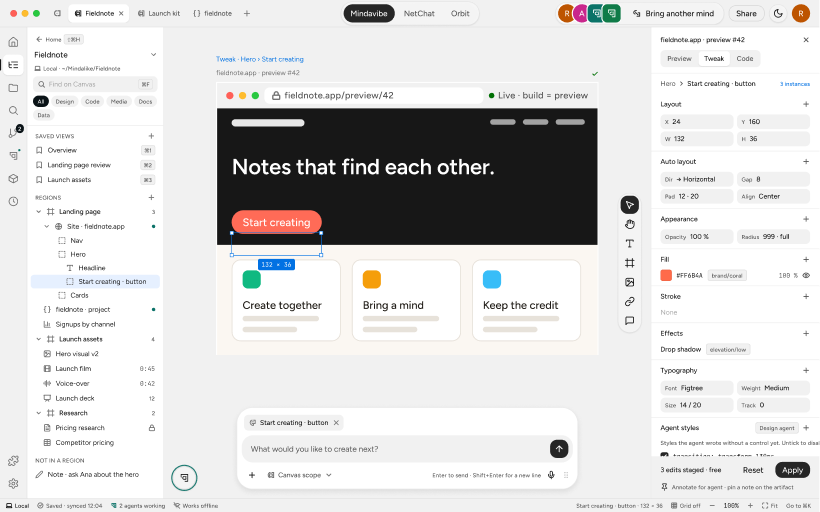Screen dimensions: 820x512
Task: Select the link tool
Action: 630,302
